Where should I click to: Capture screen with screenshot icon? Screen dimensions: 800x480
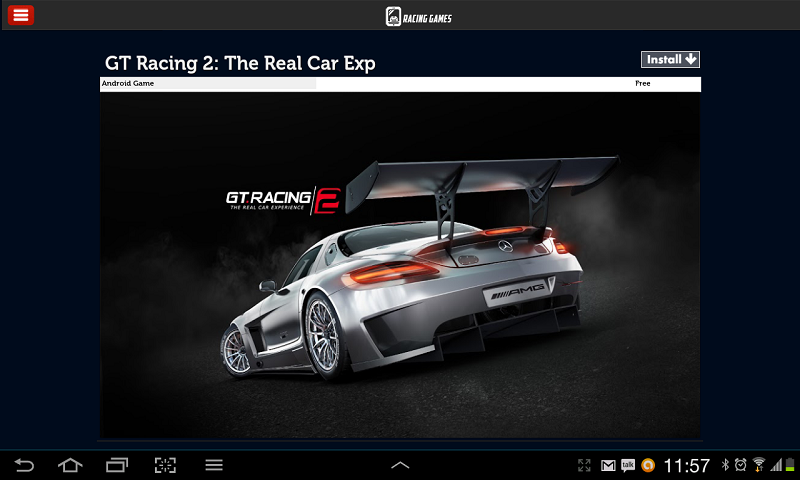click(x=165, y=465)
